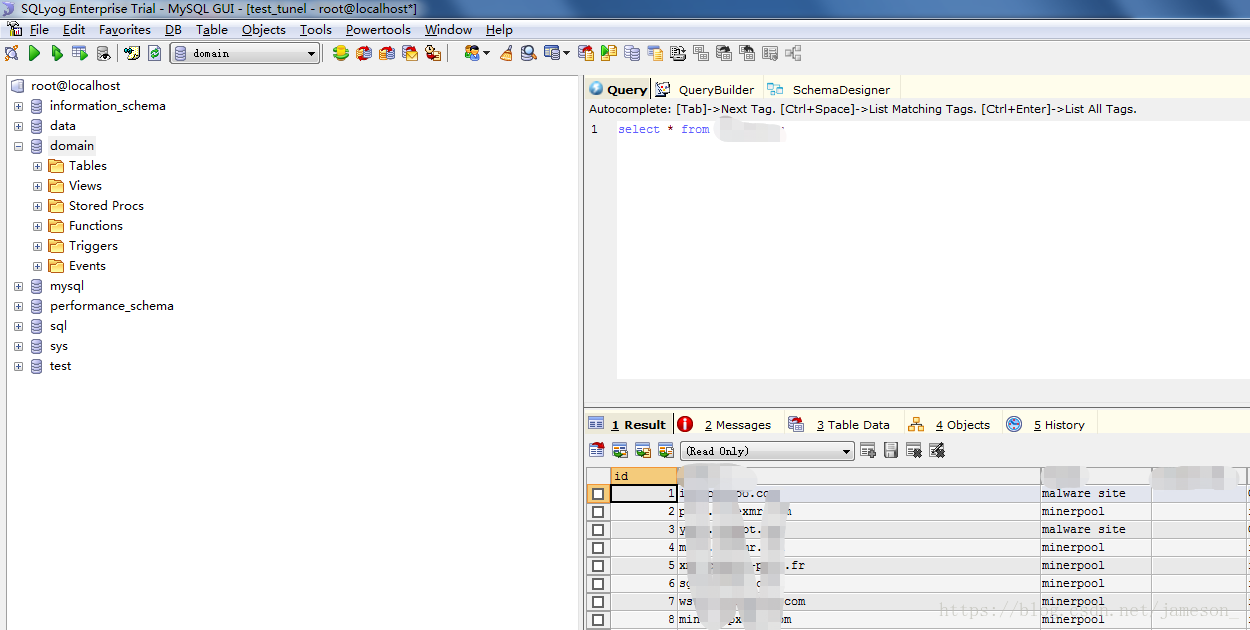
Task: Tick the checkbox for result row 5
Action: 598,566
